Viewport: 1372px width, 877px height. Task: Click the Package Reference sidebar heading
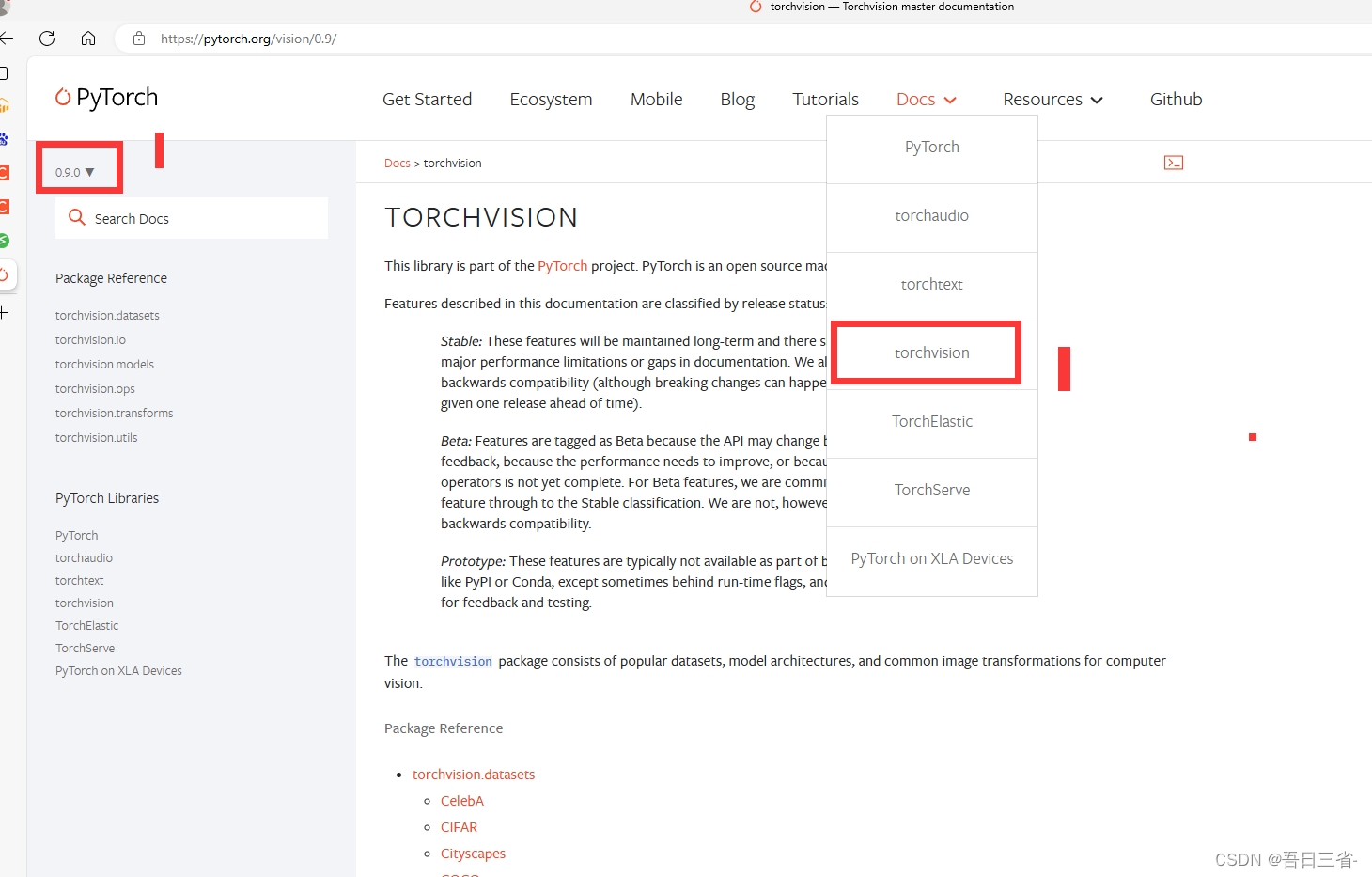(x=111, y=278)
